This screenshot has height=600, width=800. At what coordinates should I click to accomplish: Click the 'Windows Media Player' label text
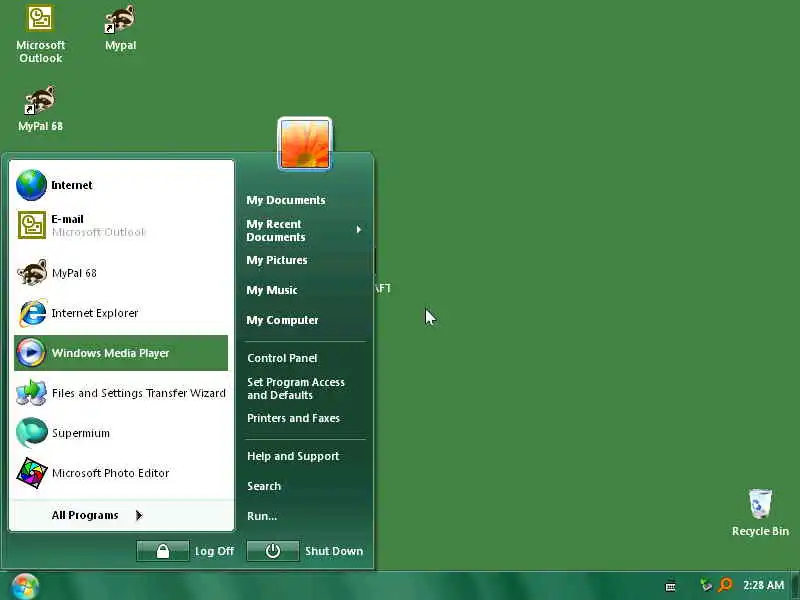110,353
